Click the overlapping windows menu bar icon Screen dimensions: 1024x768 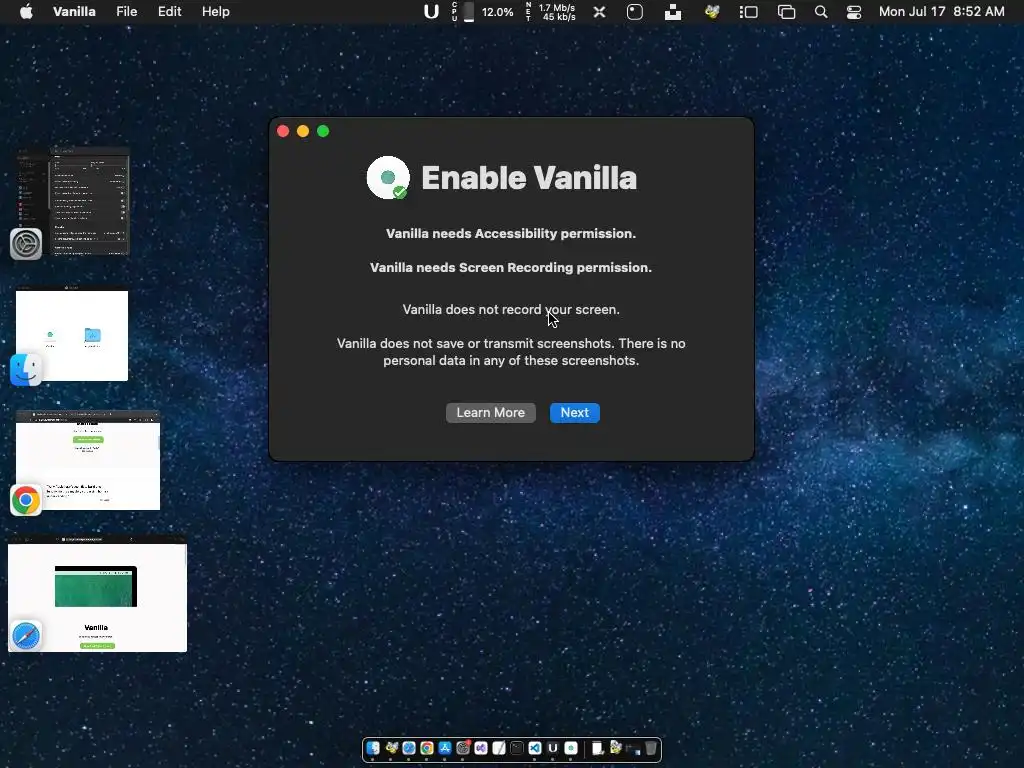click(786, 12)
